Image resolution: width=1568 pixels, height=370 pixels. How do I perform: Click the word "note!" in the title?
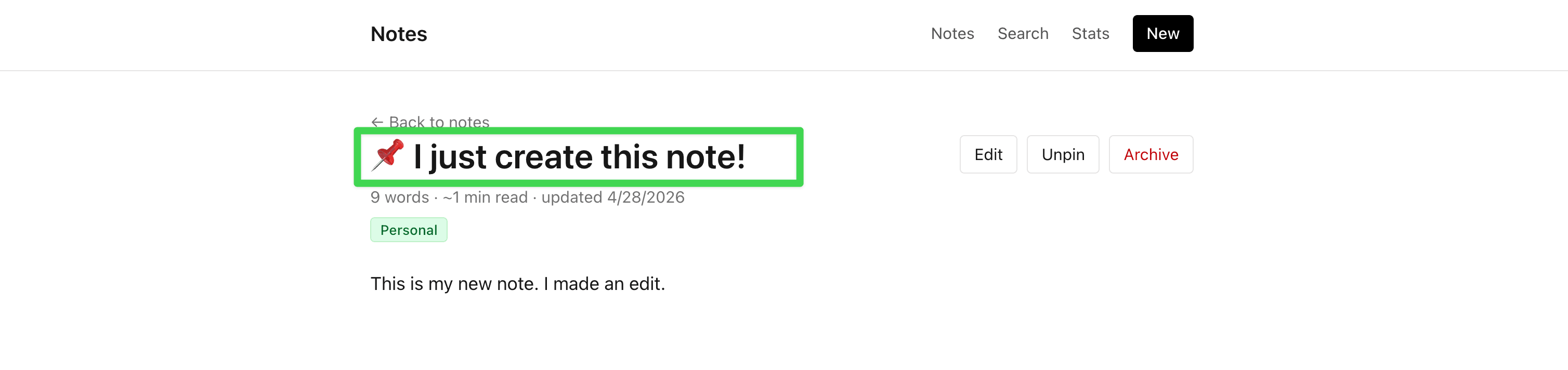coord(705,157)
